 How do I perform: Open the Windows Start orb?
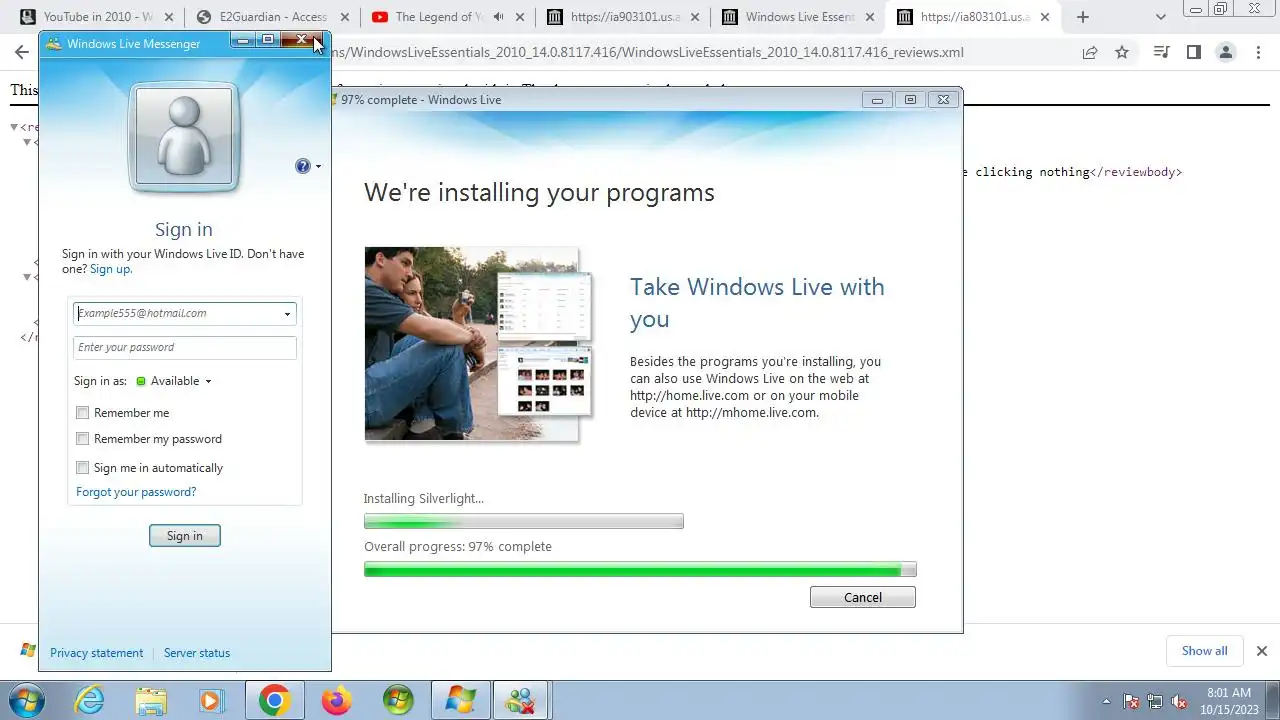click(x=27, y=700)
